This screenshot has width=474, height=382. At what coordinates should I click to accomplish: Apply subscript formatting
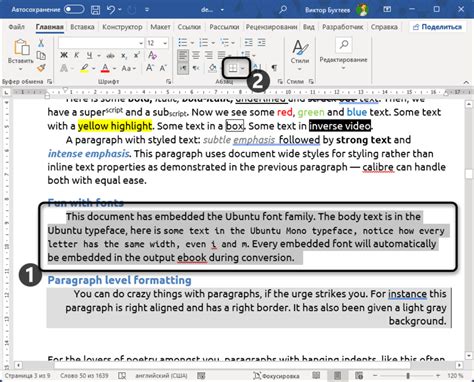tap(124, 56)
